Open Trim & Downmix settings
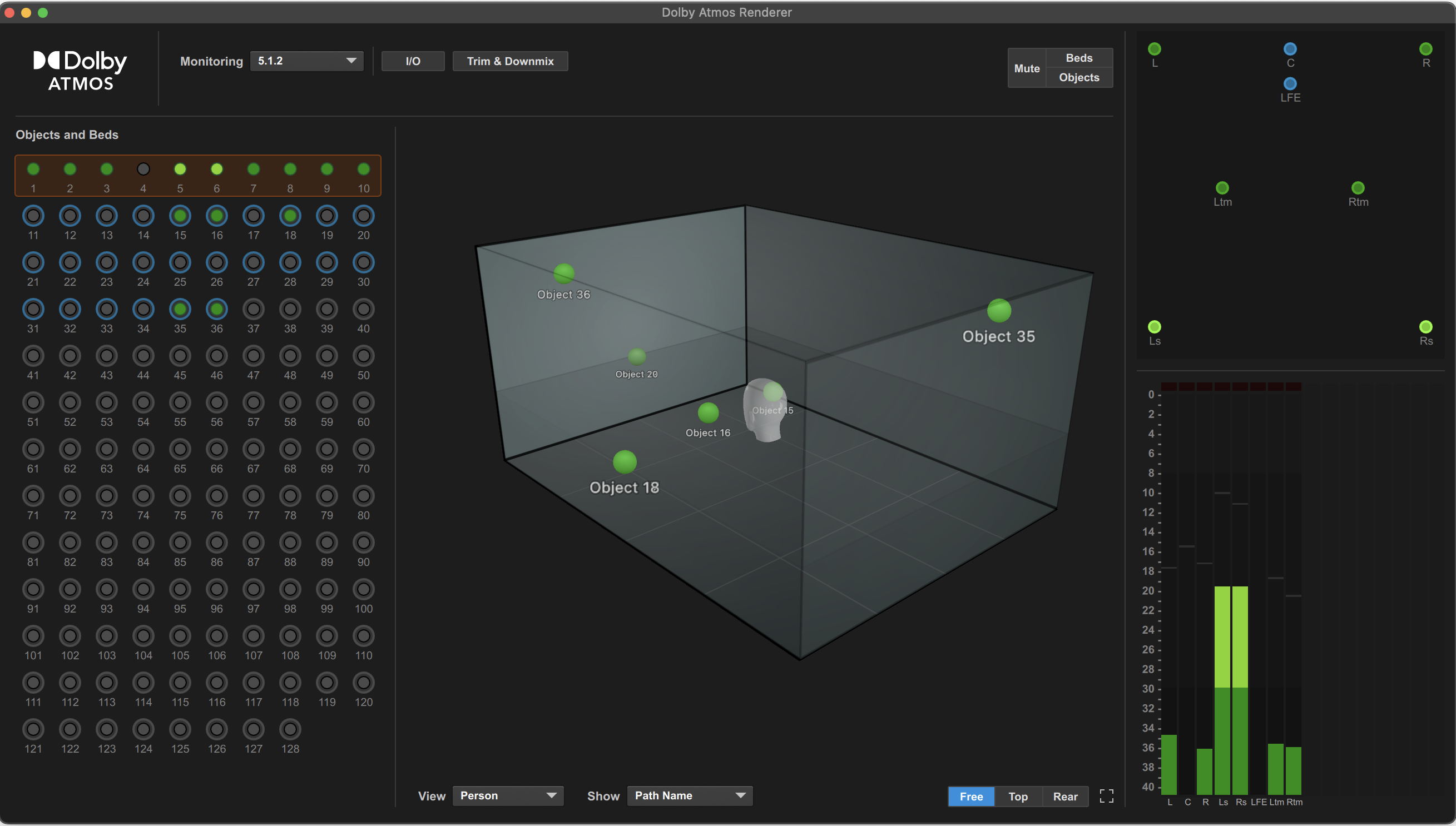Image resolution: width=1456 pixels, height=826 pixels. pyautogui.click(x=510, y=61)
